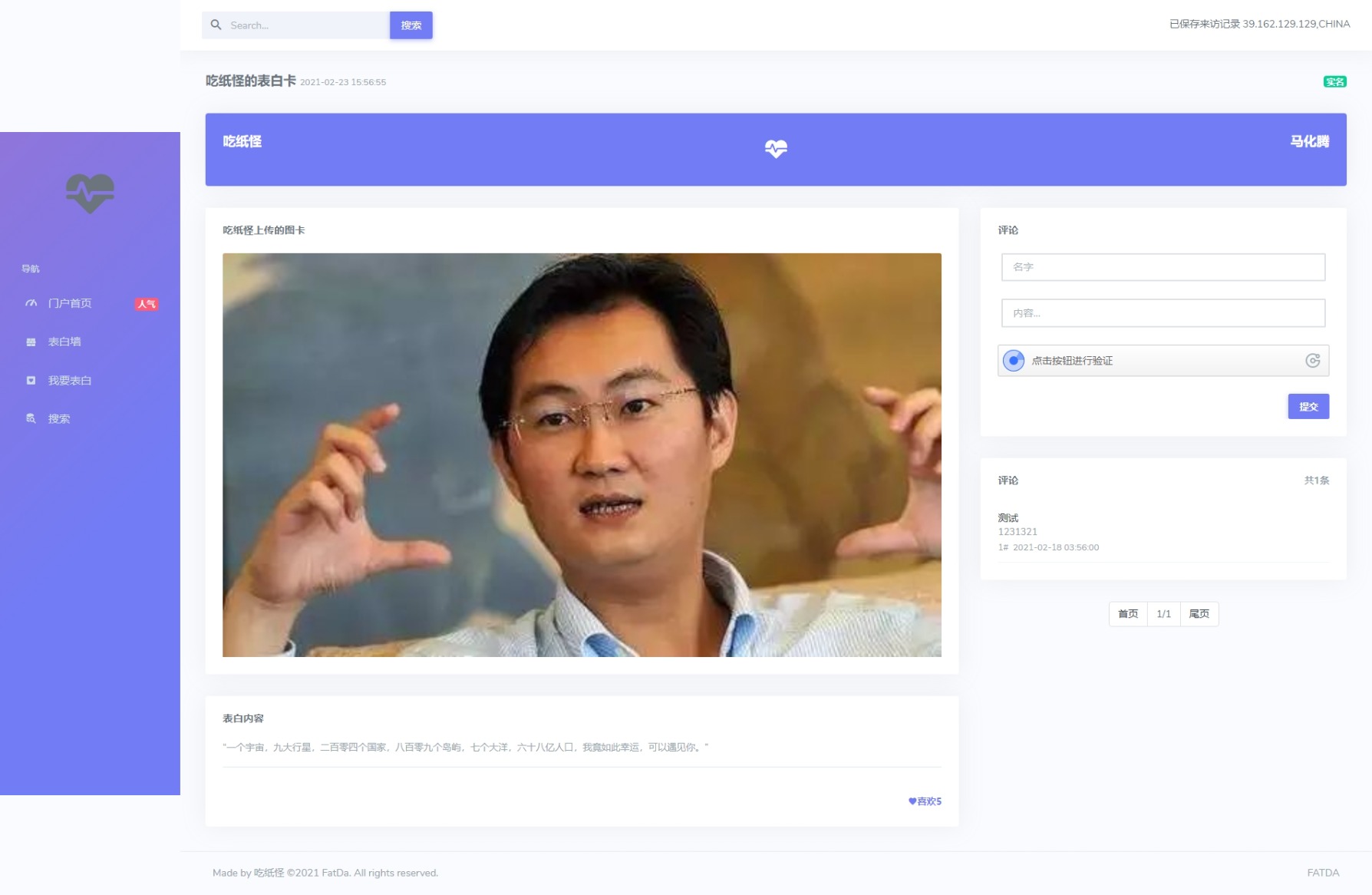Click the magnifier icon in search bar
Screen dimensions: 1372x895
point(216,25)
